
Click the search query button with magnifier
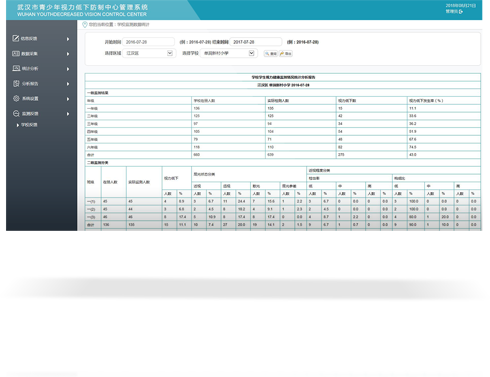coord(271,54)
